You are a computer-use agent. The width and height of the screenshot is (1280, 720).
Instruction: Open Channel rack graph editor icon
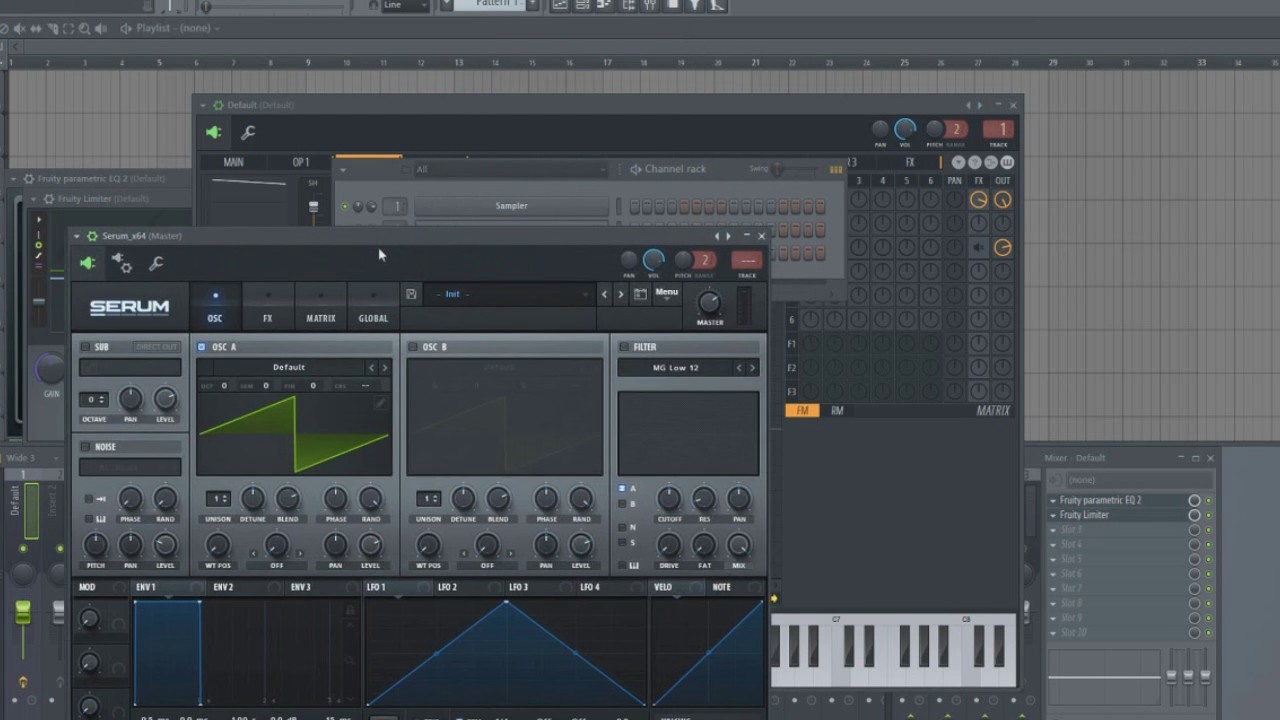click(x=835, y=169)
